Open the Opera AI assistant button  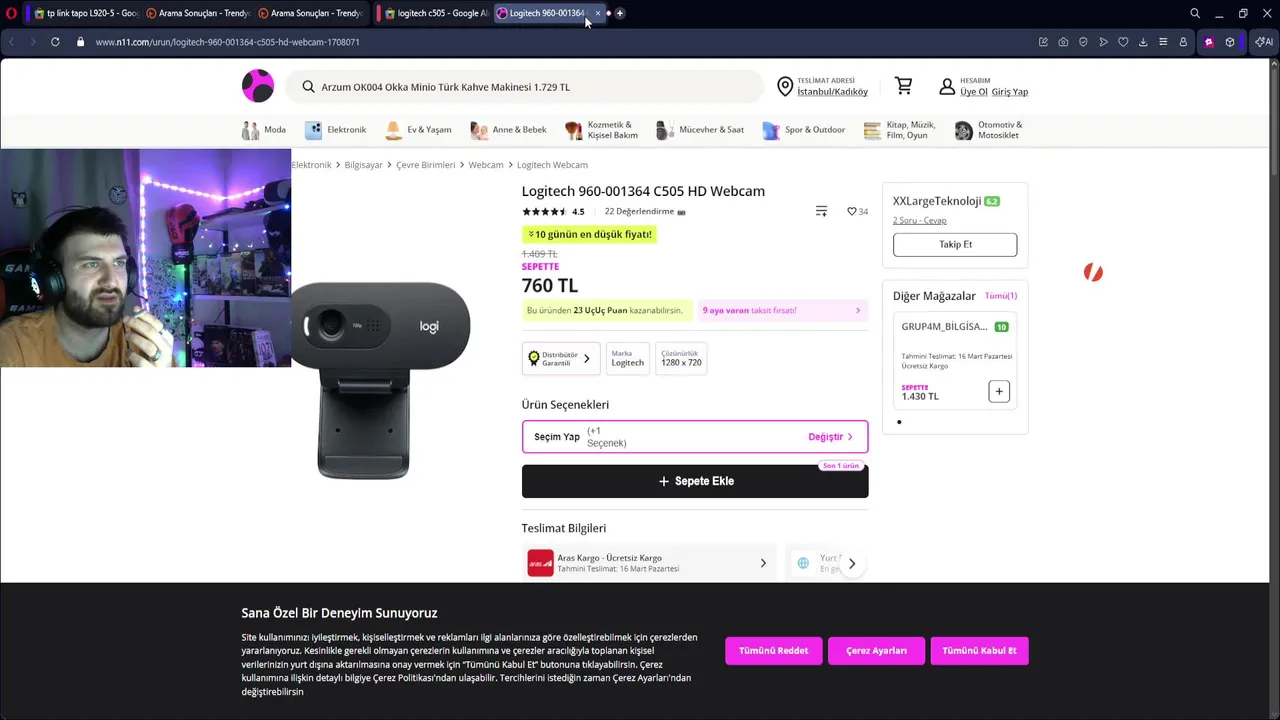1264,42
